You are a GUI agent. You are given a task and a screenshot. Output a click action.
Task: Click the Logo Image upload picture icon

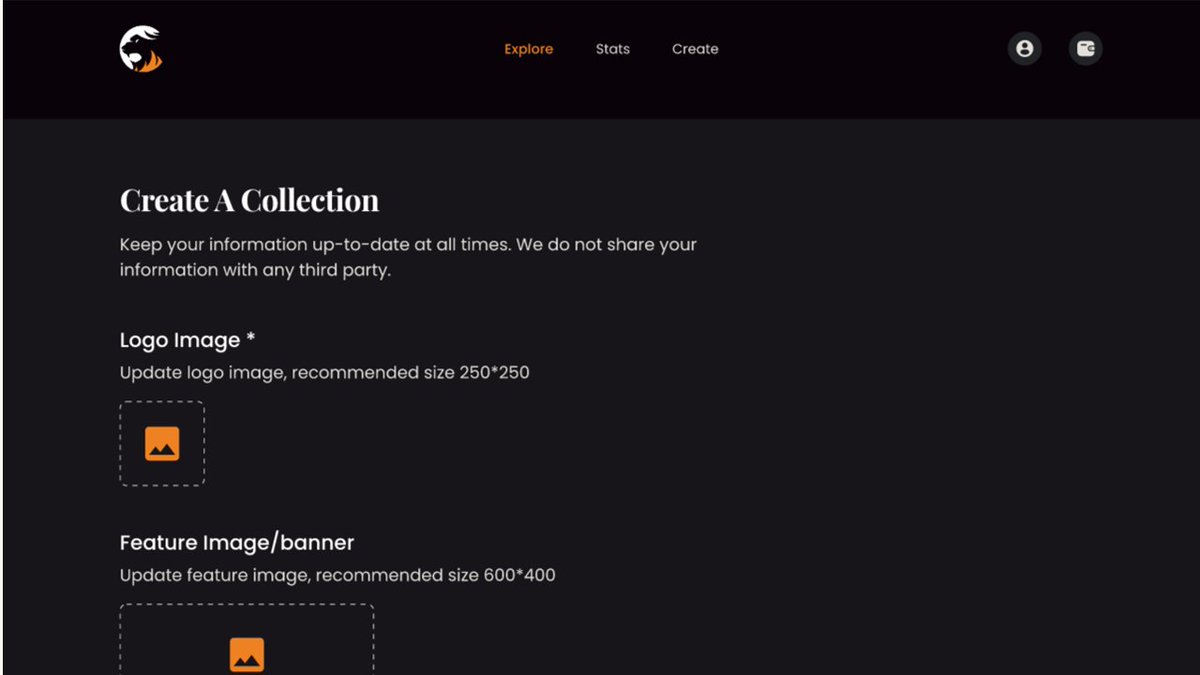point(162,444)
